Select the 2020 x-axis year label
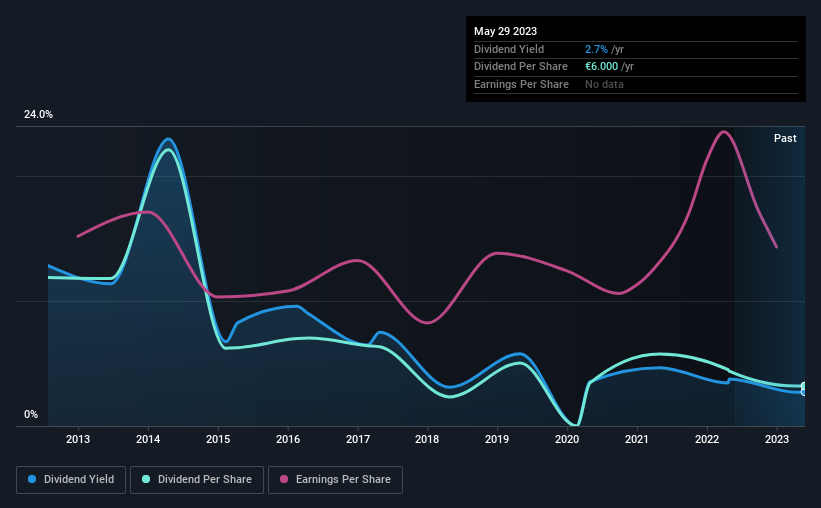The width and height of the screenshot is (821, 508). [567, 439]
